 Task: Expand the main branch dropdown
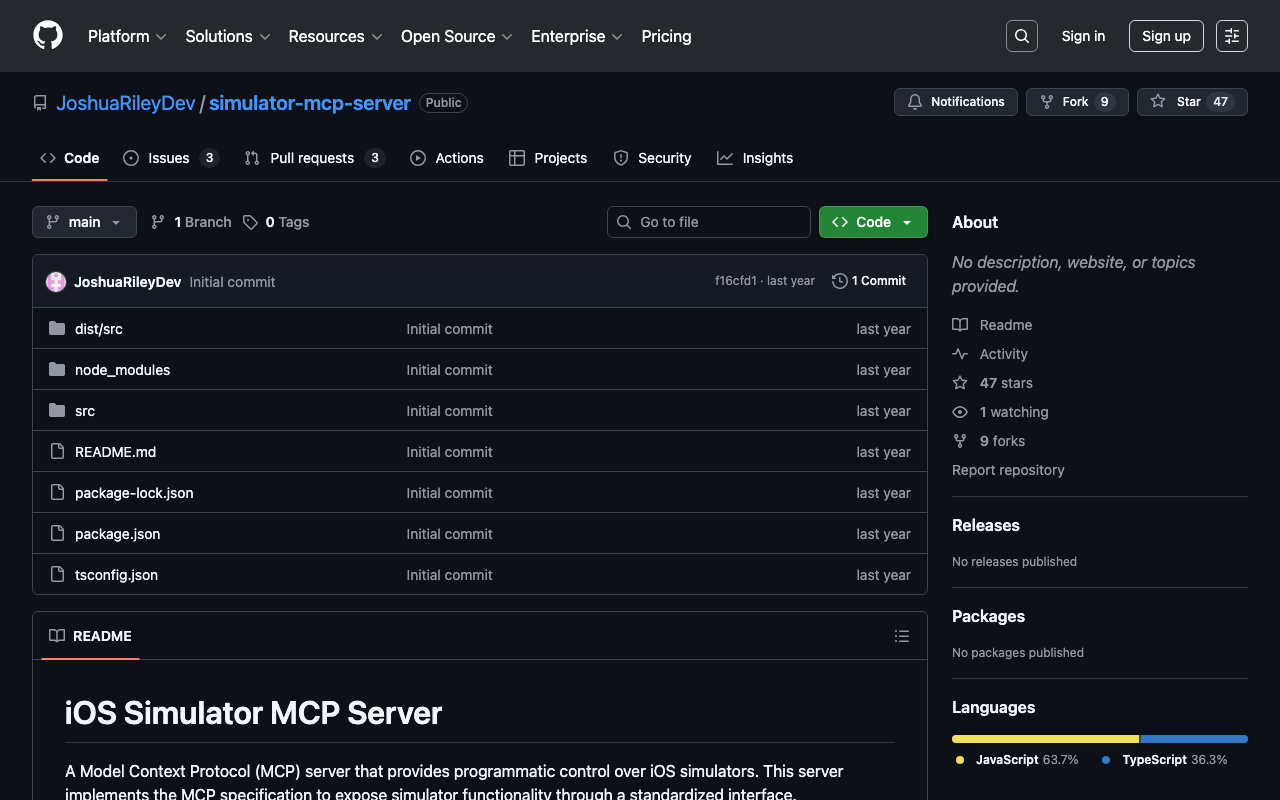[84, 222]
